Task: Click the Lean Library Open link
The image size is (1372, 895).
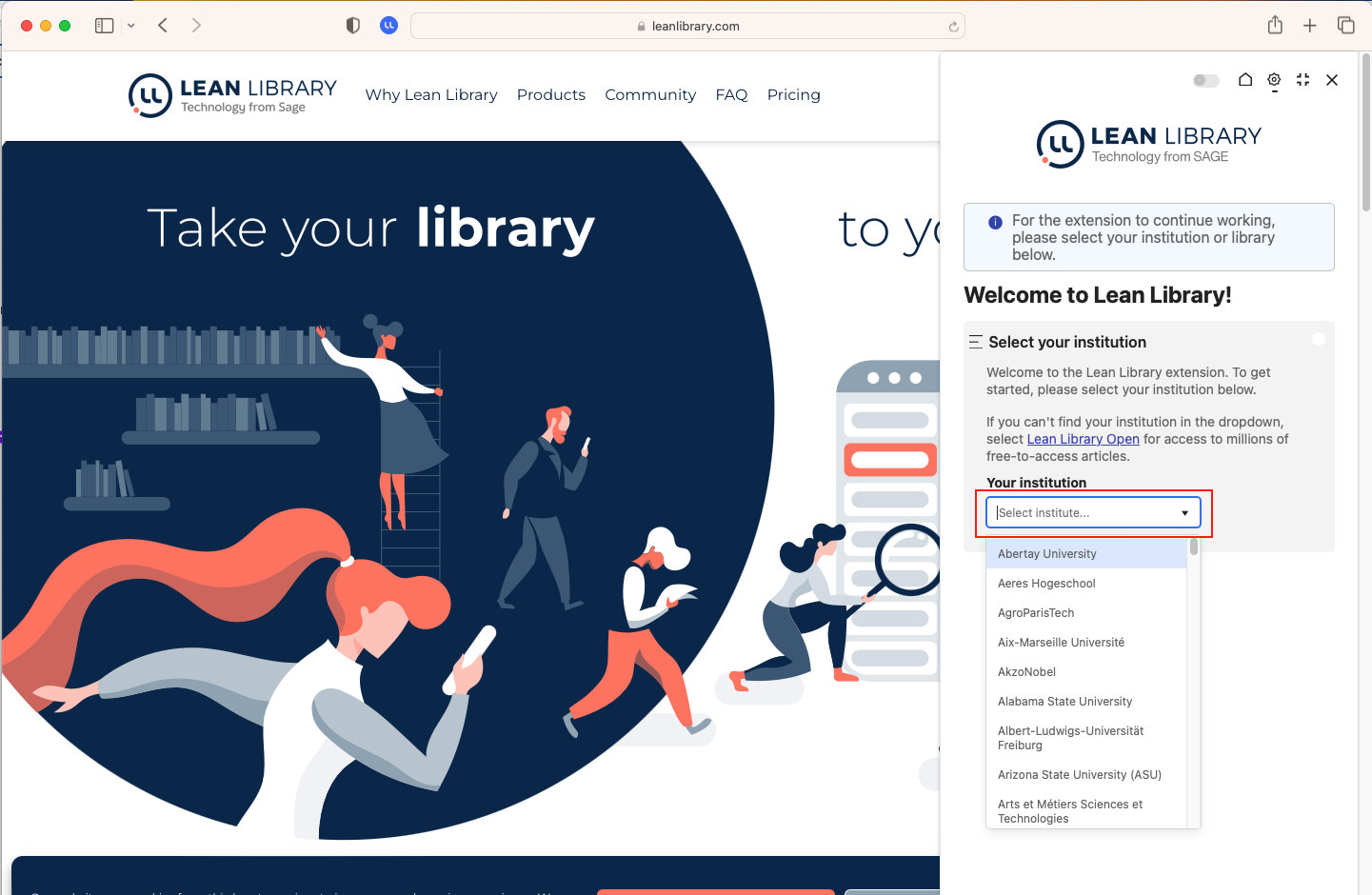Action: 1083,439
